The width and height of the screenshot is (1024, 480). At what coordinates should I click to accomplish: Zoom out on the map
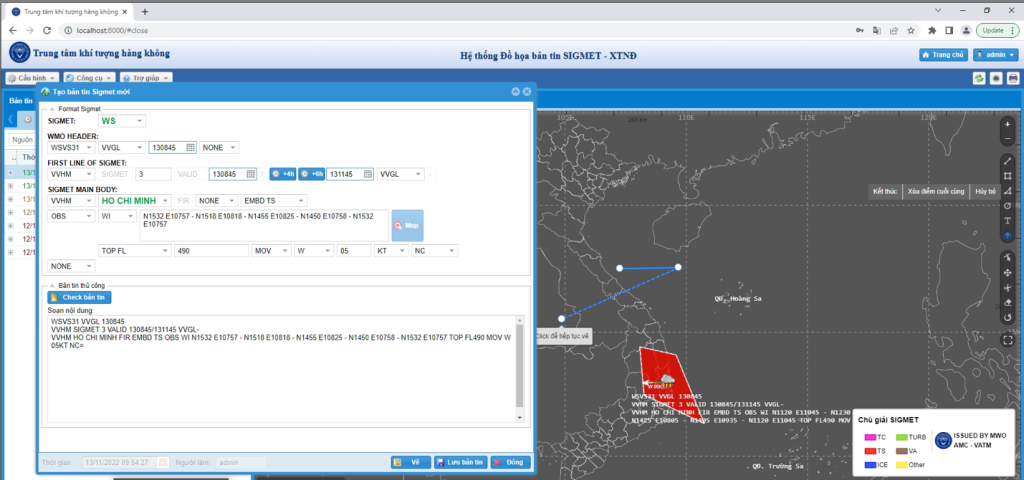[1008, 139]
